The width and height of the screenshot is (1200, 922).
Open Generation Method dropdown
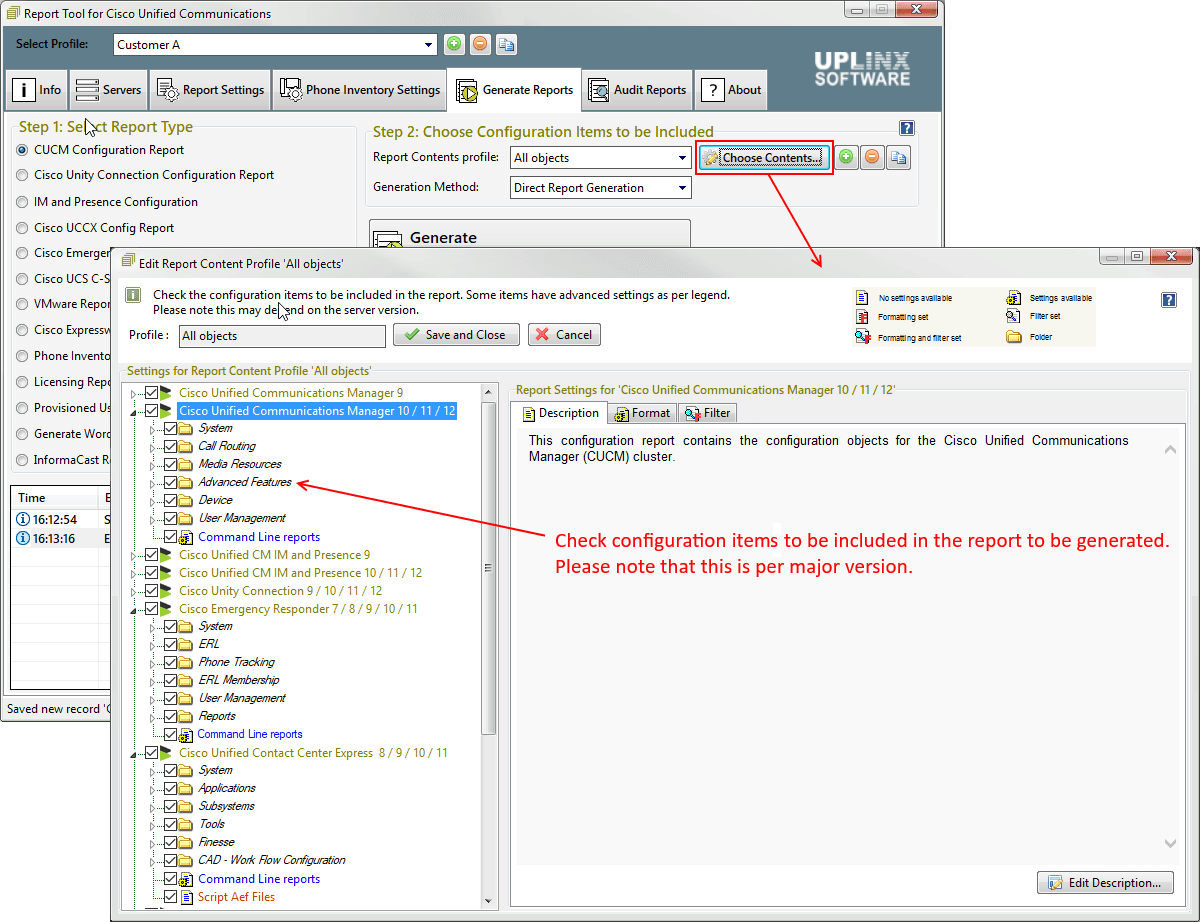[683, 187]
